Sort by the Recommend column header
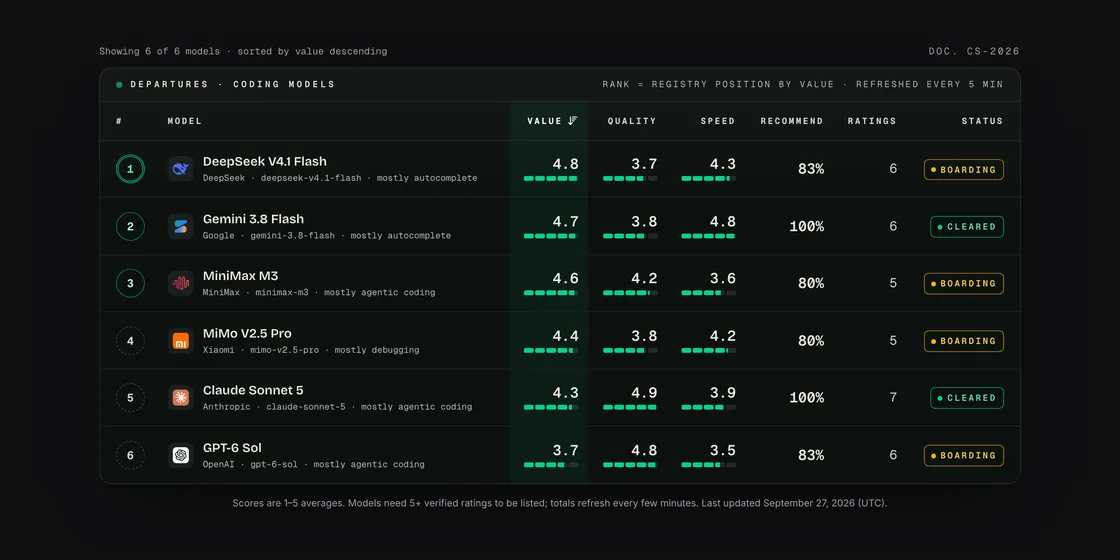Viewport: 1120px width, 560px height. click(x=791, y=121)
